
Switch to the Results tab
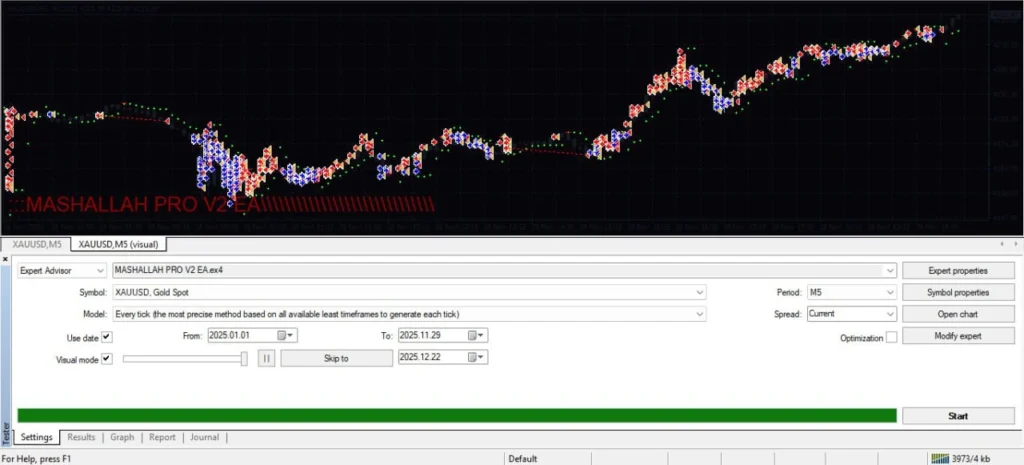[x=81, y=437]
